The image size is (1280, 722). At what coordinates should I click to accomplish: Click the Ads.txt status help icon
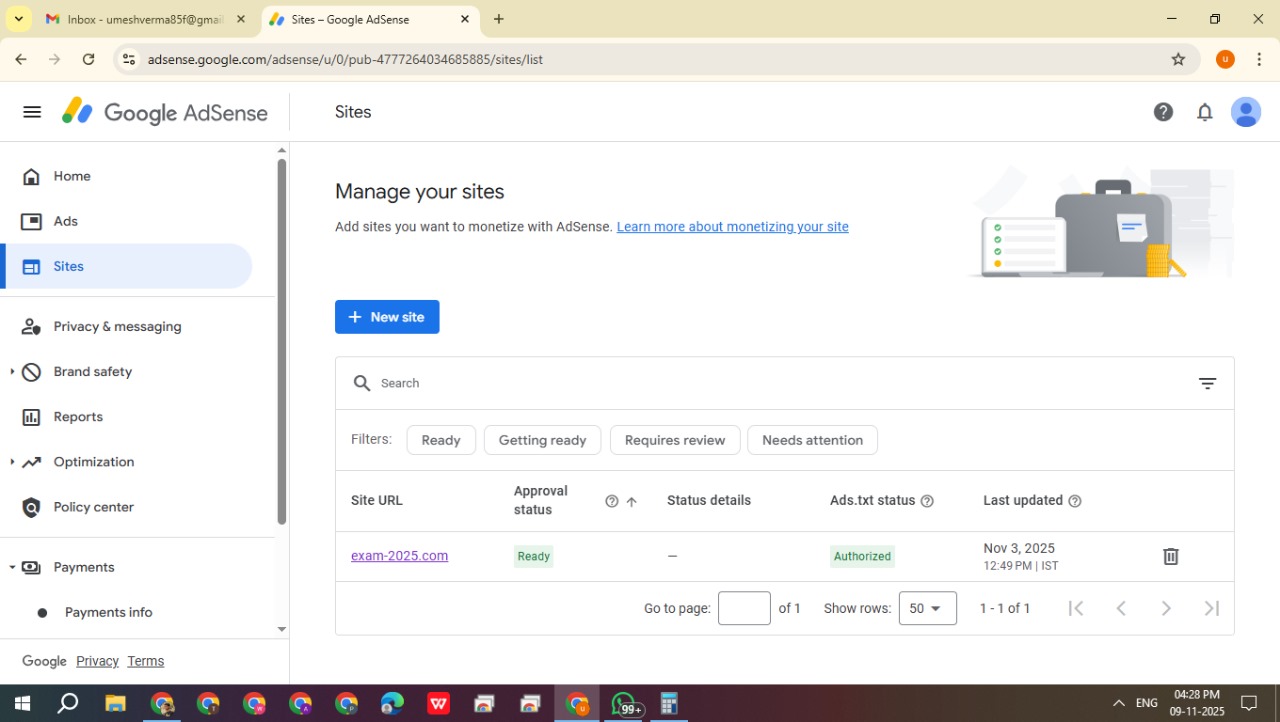(927, 501)
